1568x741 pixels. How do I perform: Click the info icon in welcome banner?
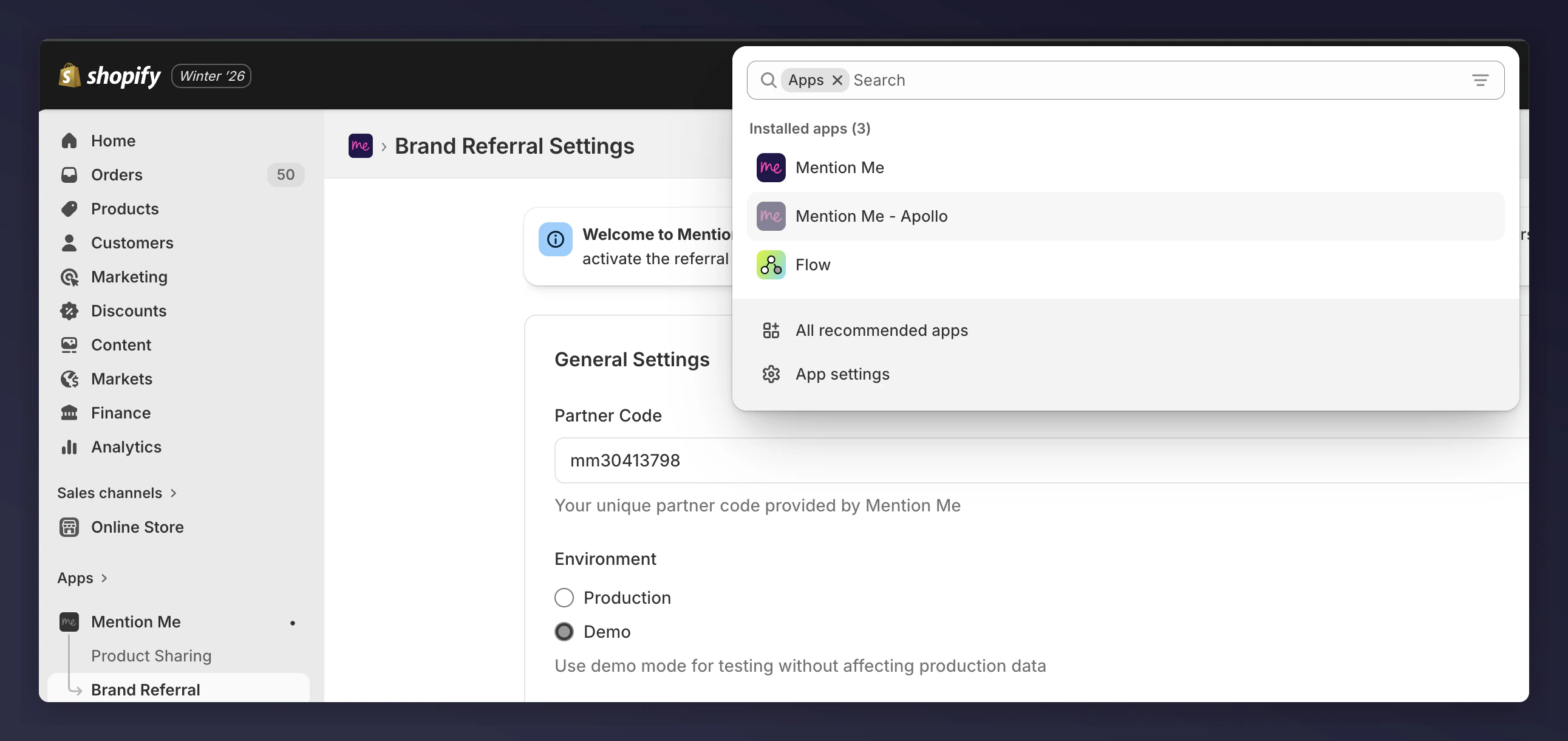pos(555,239)
